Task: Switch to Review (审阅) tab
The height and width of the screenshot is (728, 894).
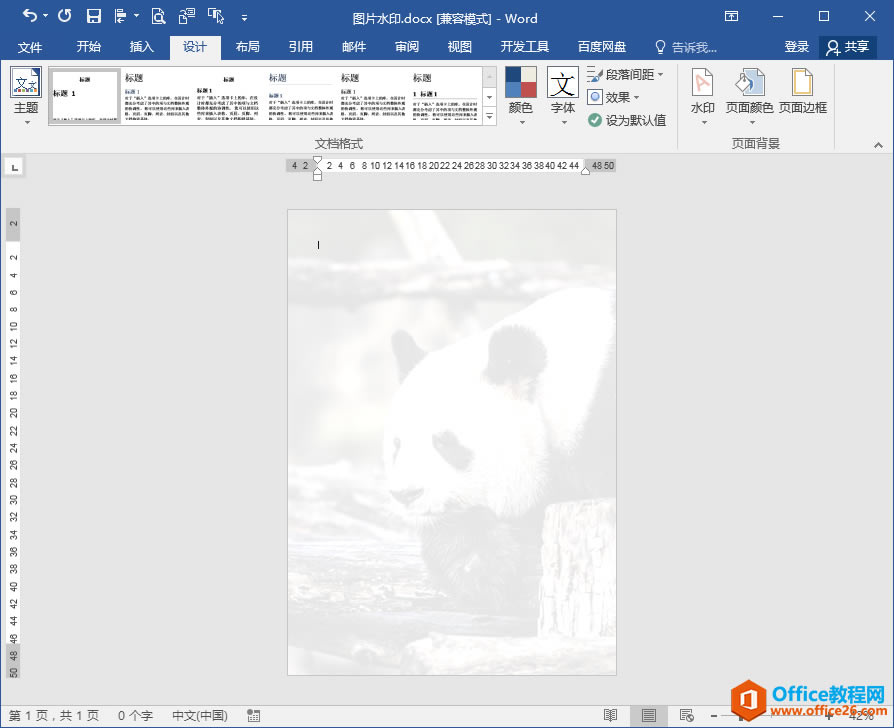Action: pos(407,47)
